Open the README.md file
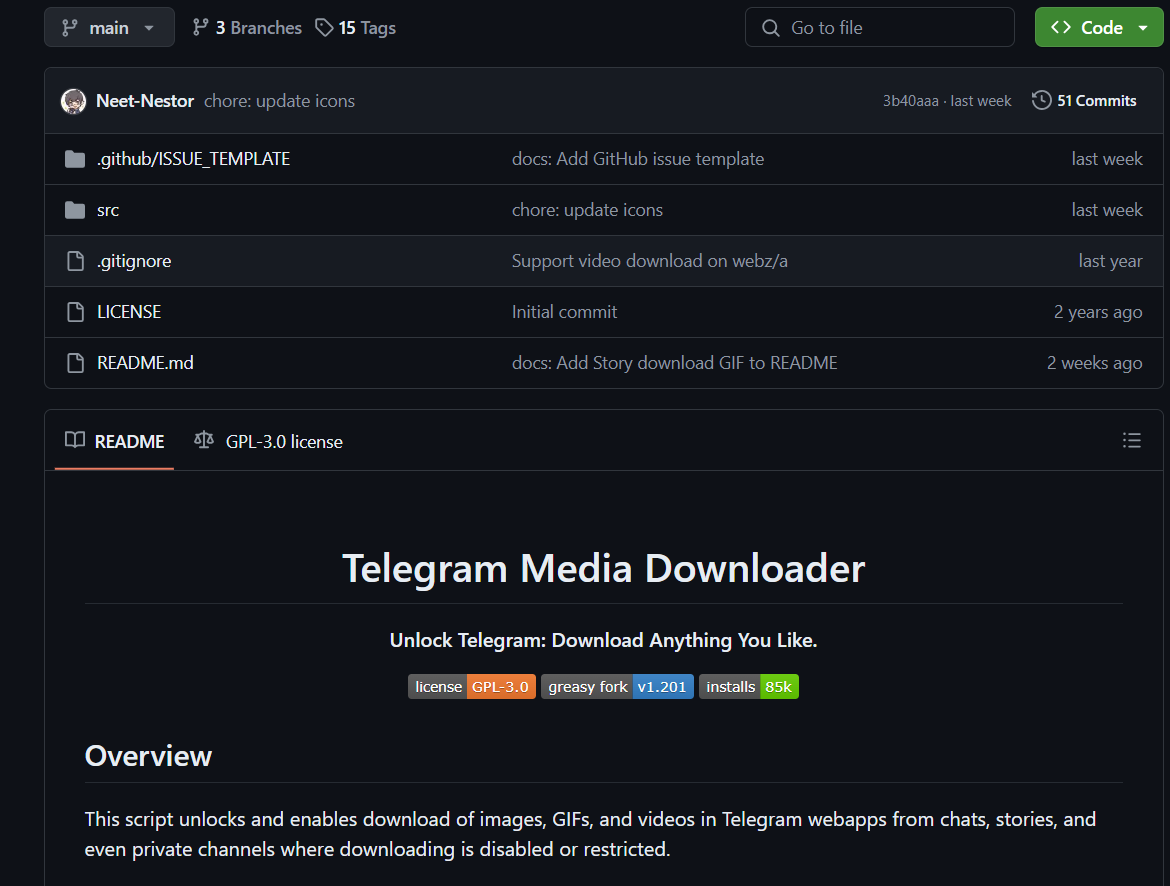Screen dimensions: 1170x886 (x=144, y=362)
